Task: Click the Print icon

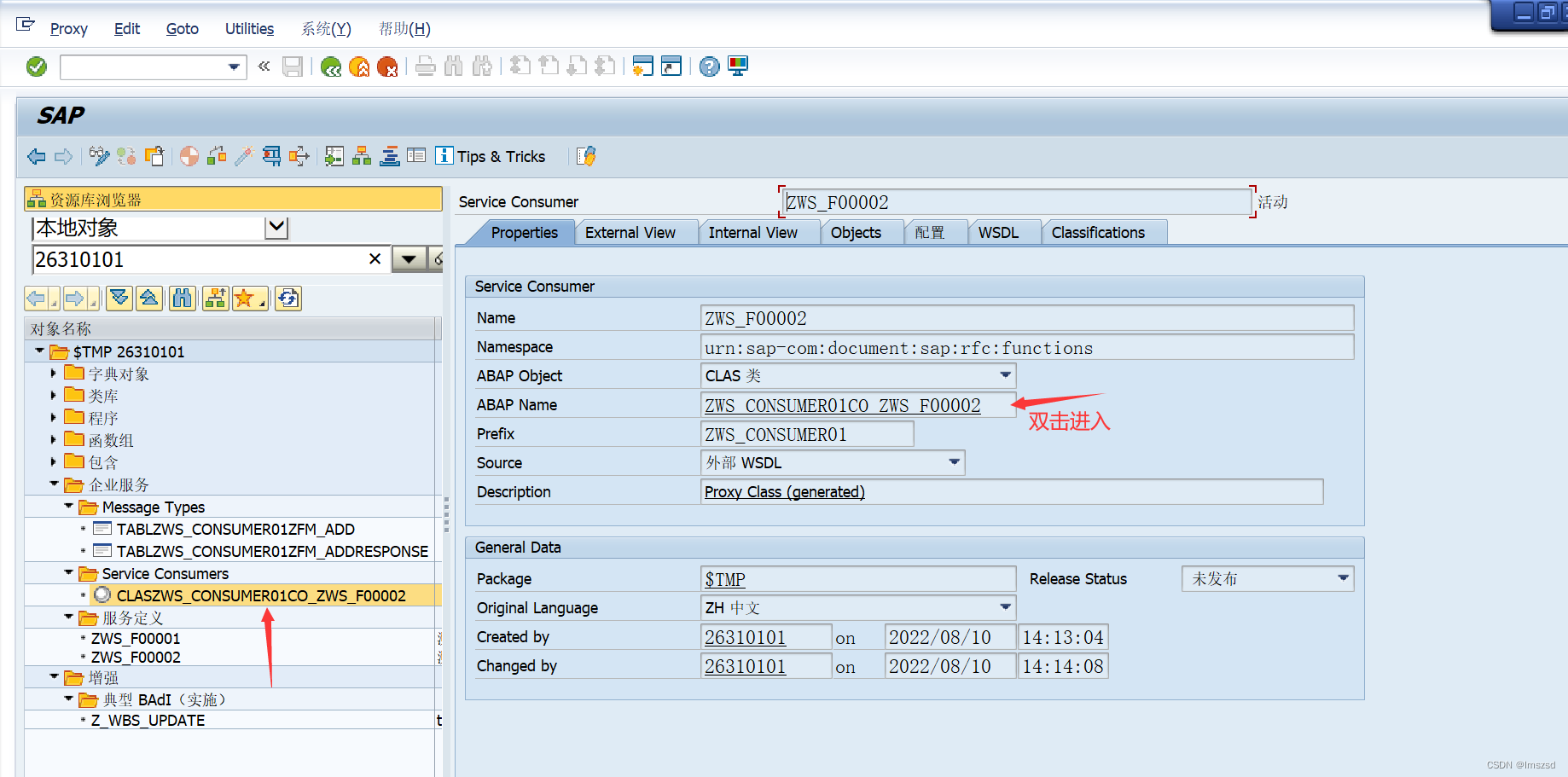Action: [x=426, y=67]
